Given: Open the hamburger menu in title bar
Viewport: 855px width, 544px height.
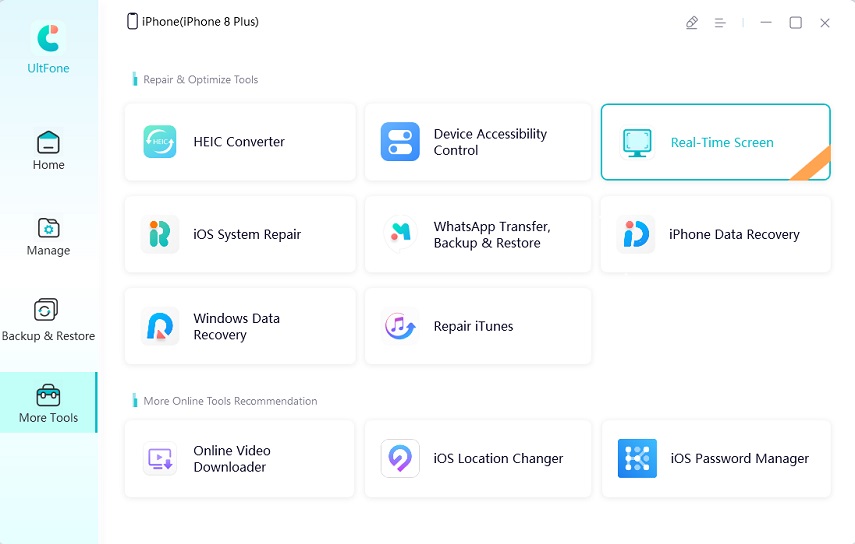Looking at the screenshot, I should click(720, 22).
